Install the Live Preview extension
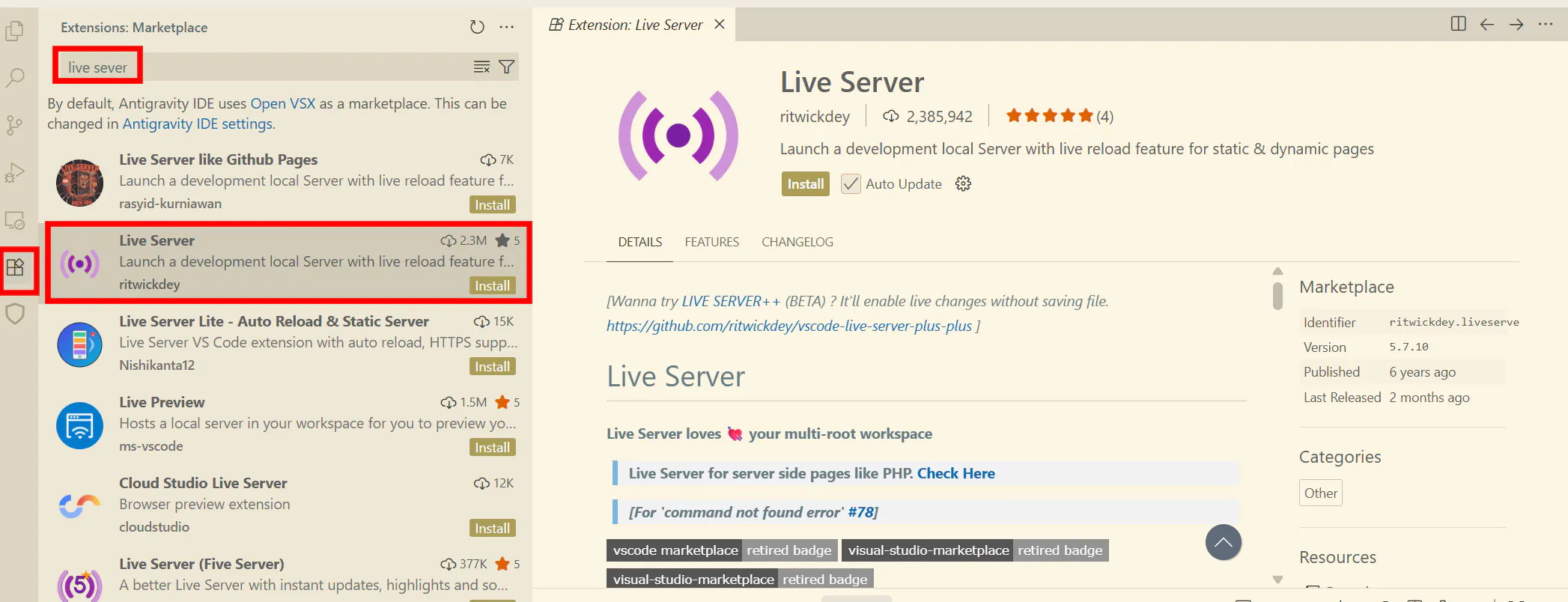Image resolution: width=1568 pixels, height=602 pixels. point(493,448)
